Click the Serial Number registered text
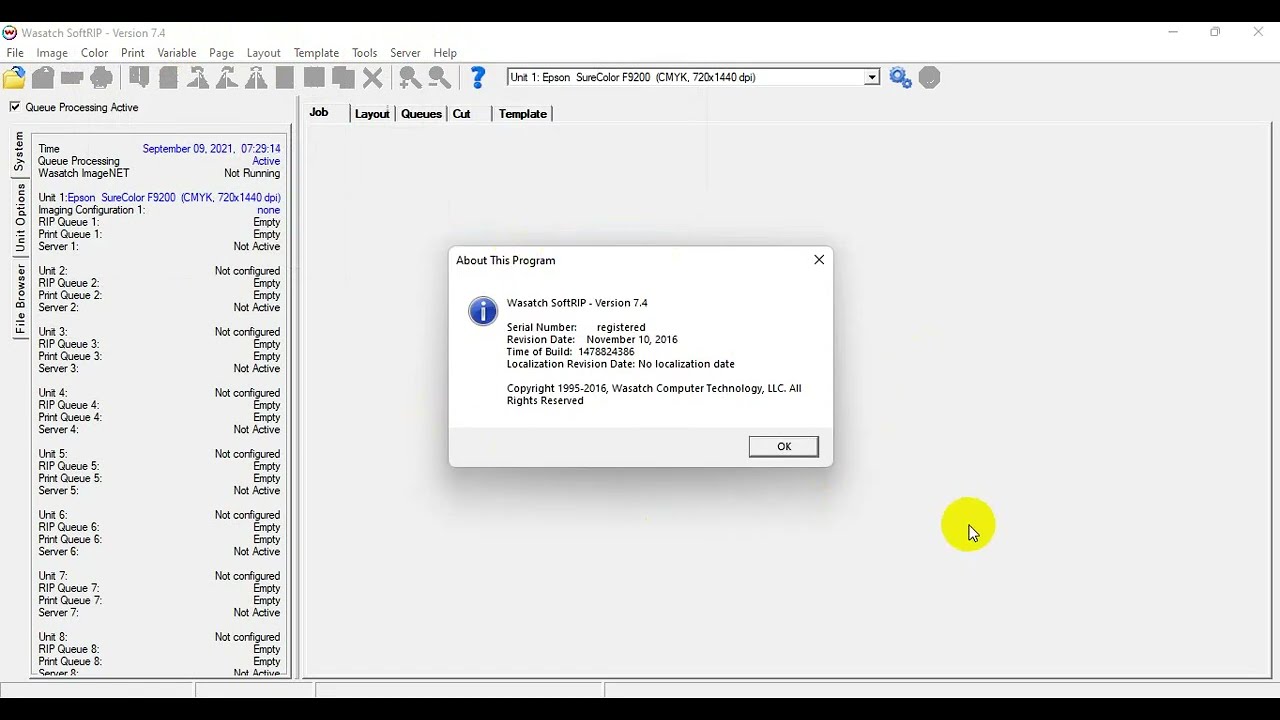 coord(576,327)
